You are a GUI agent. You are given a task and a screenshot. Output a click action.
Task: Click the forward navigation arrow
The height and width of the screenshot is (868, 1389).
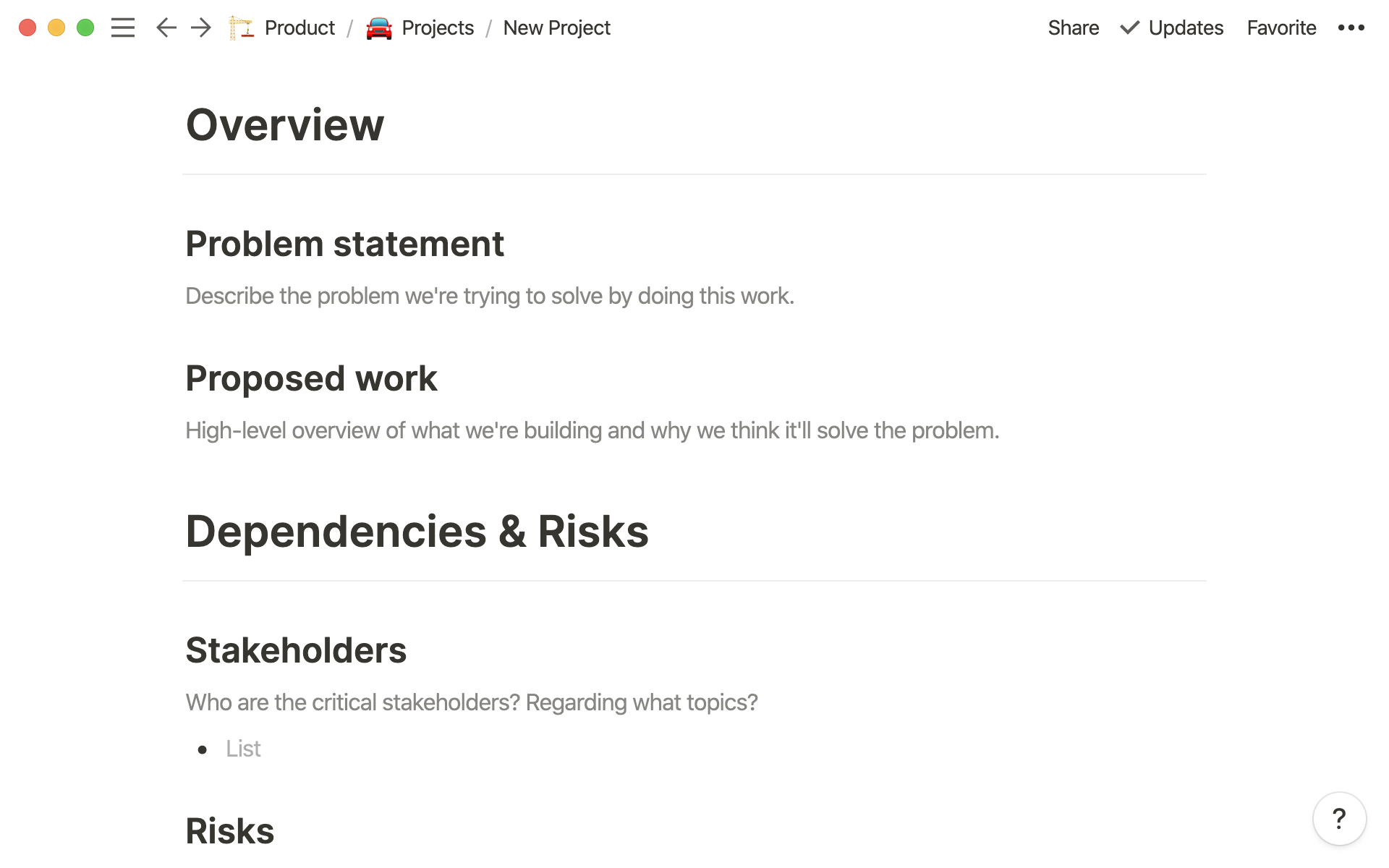pyautogui.click(x=198, y=27)
